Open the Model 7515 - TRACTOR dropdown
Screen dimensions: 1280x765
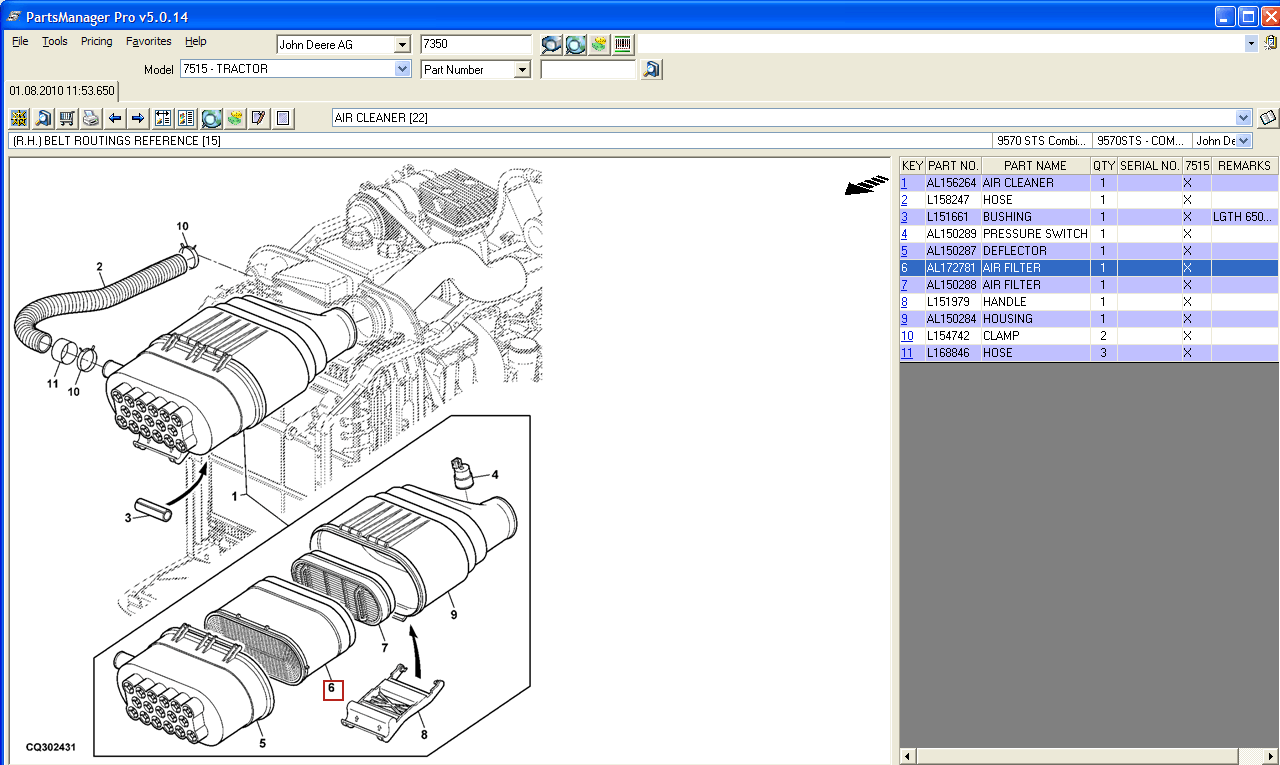pyautogui.click(x=402, y=70)
